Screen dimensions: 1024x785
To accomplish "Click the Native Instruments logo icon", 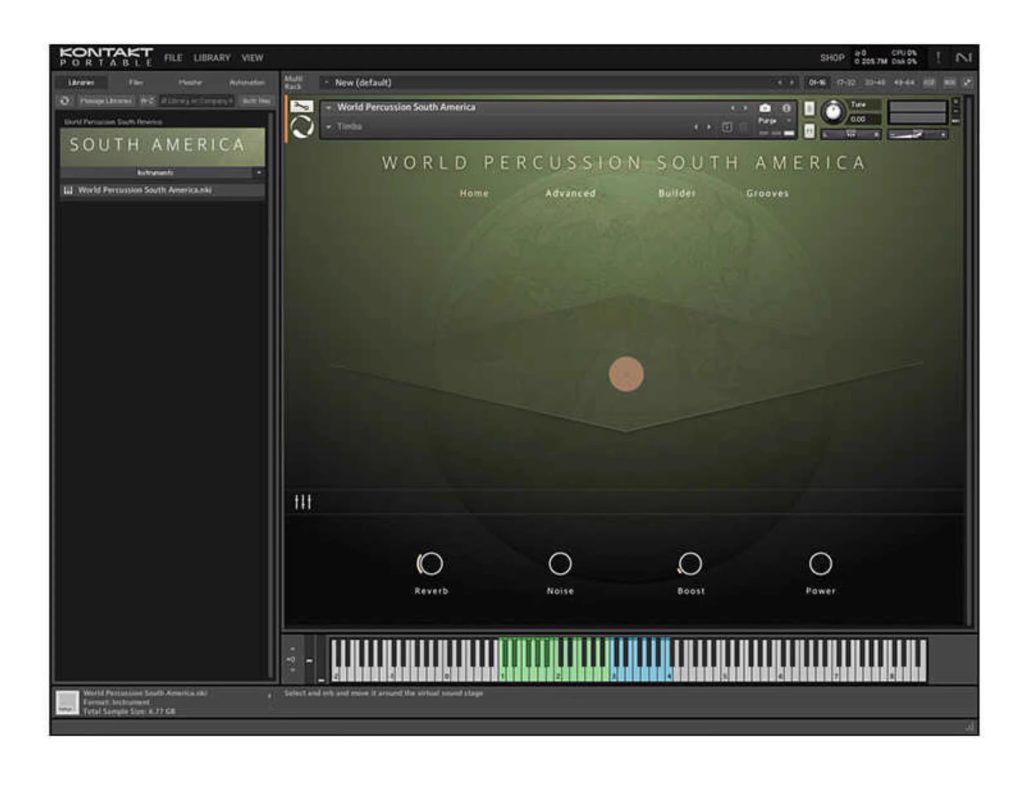I will click(x=963, y=58).
